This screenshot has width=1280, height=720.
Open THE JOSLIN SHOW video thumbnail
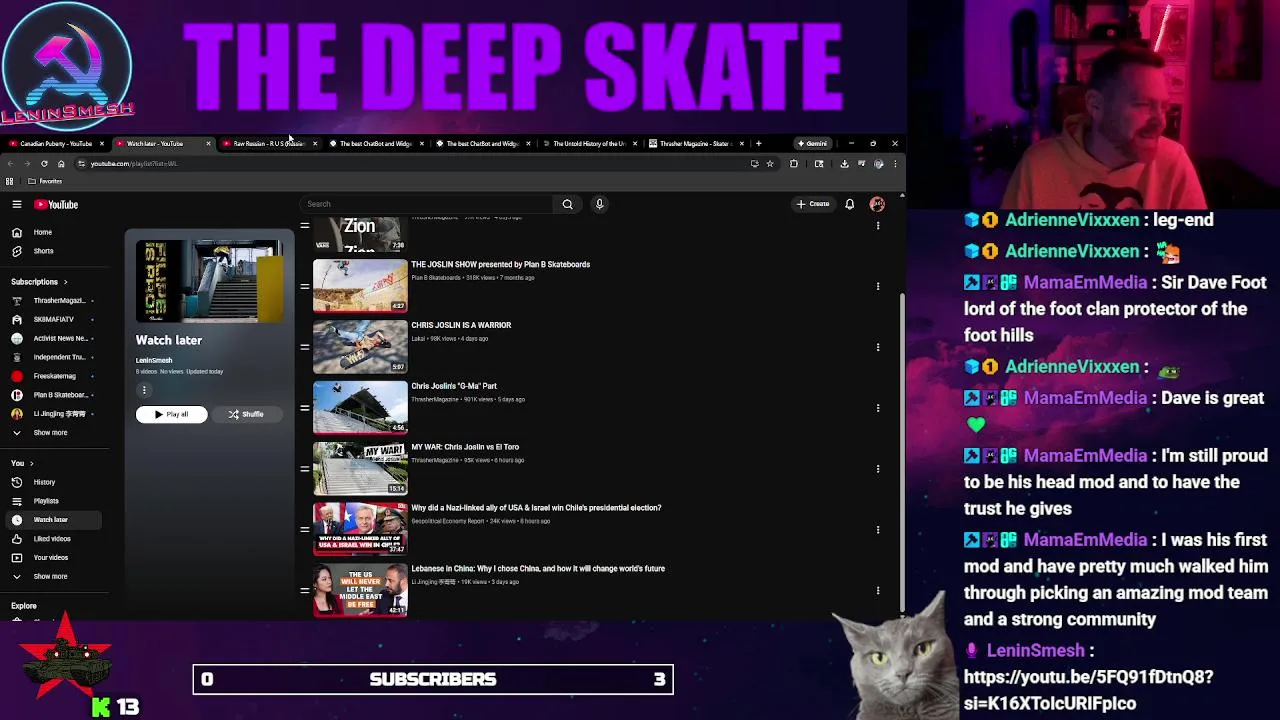point(360,286)
